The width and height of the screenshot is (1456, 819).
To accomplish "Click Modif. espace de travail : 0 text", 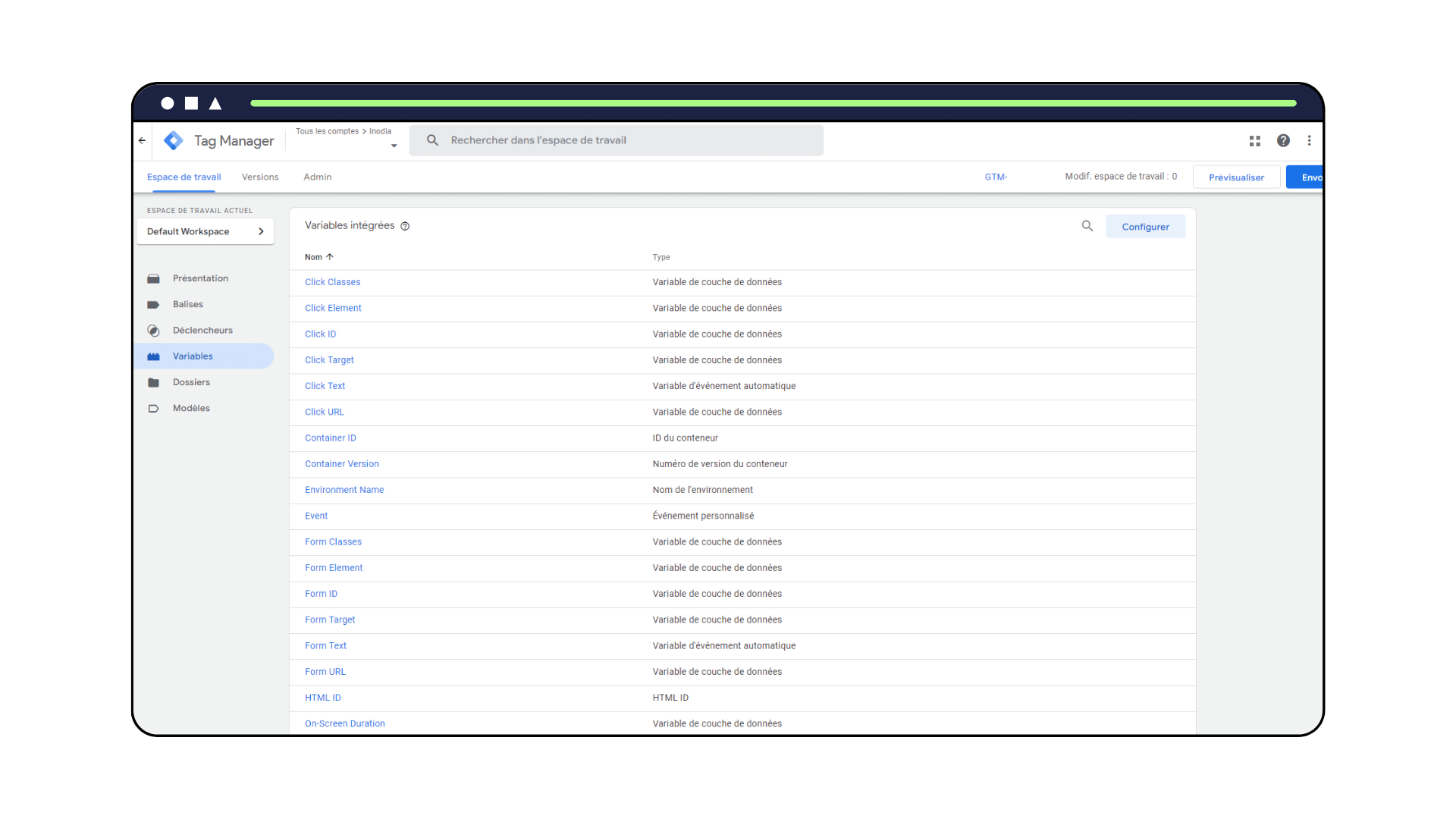I will coord(1121,176).
